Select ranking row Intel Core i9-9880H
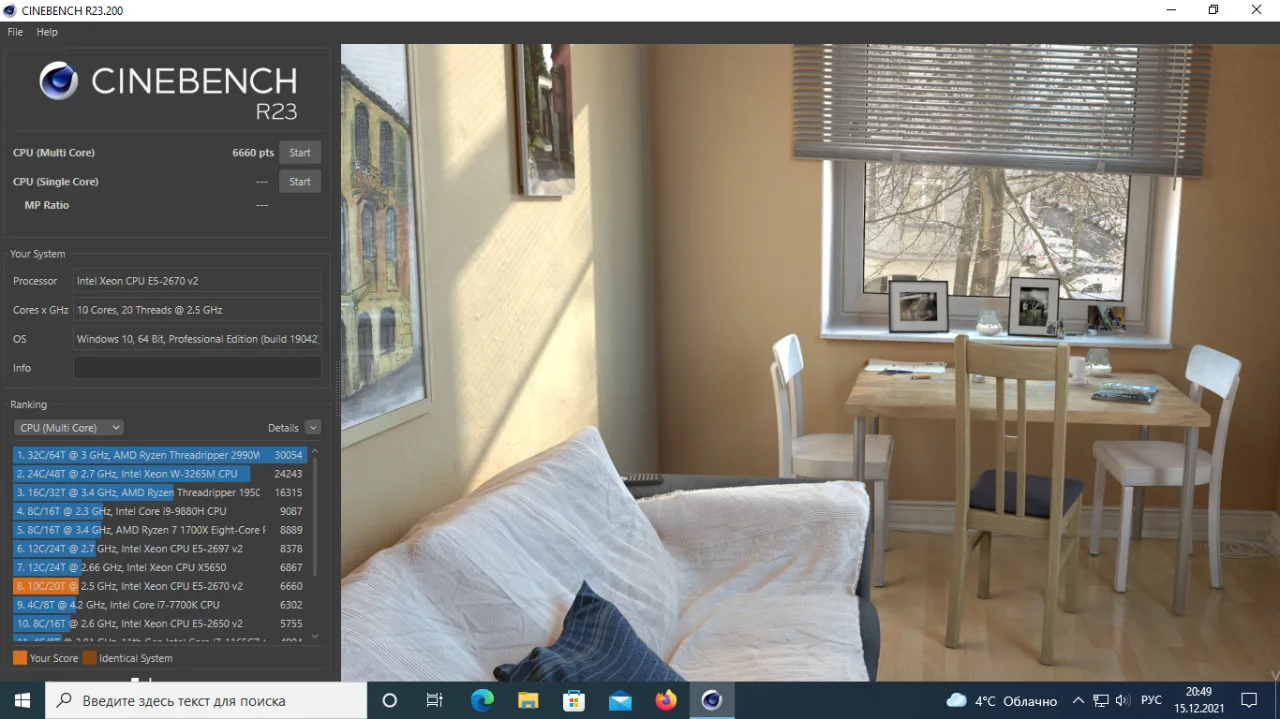The height and width of the screenshot is (719, 1280). 160,511
